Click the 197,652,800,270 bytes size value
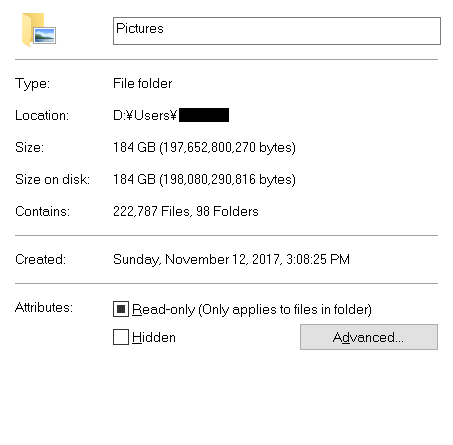Screen dimensions: 453x445 (x=228, y=147)
